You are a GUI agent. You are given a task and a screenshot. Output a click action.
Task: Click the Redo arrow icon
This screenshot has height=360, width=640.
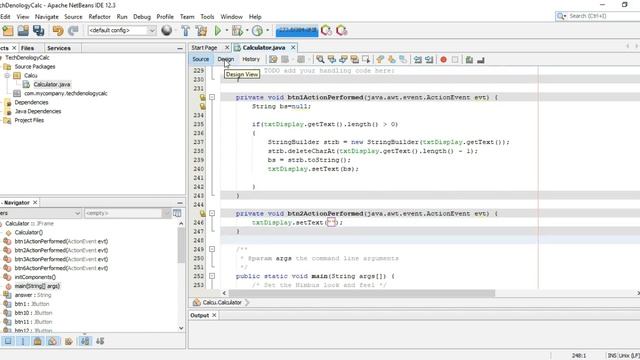(73, 31)
